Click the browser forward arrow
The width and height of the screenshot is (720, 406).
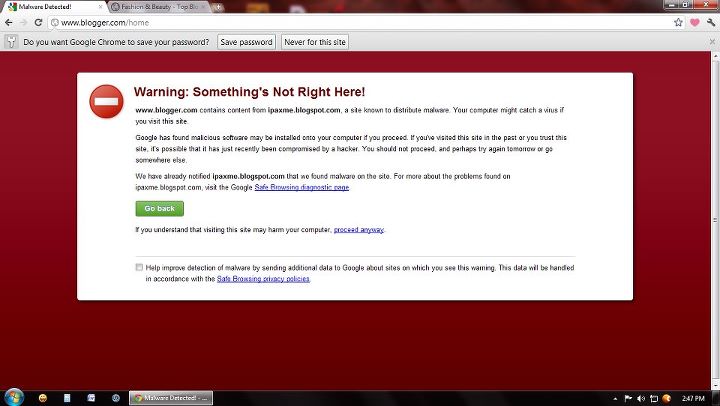coord(23,23)
